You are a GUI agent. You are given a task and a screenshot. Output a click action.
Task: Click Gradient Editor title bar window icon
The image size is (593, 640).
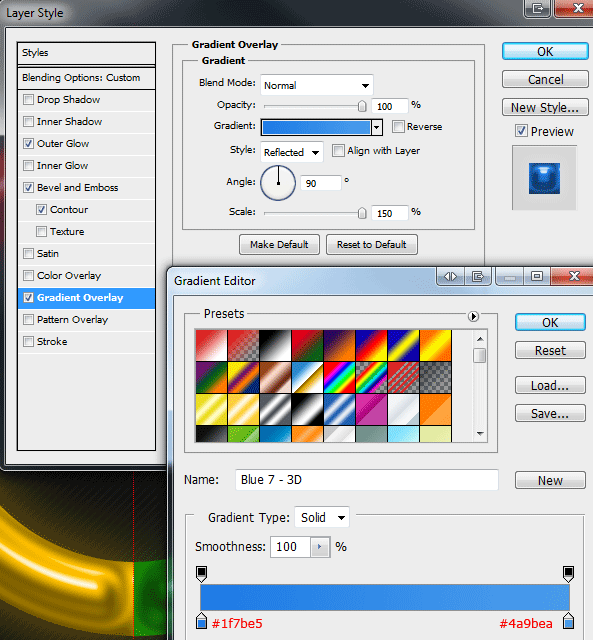pos(478,277)
